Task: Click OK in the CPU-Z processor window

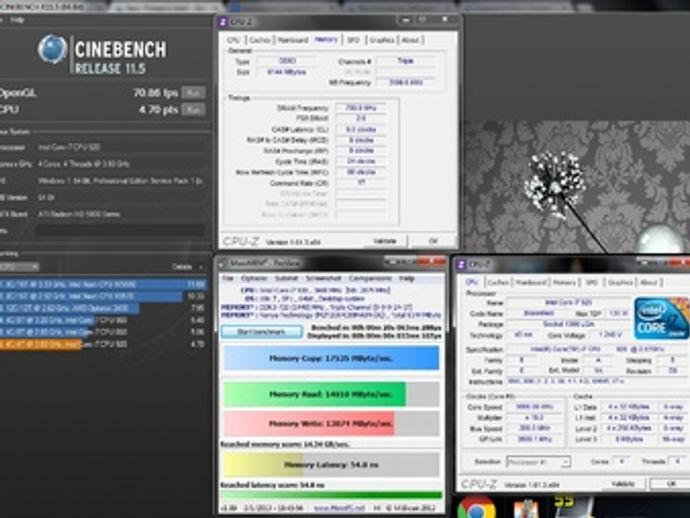Action: [671, 484]
